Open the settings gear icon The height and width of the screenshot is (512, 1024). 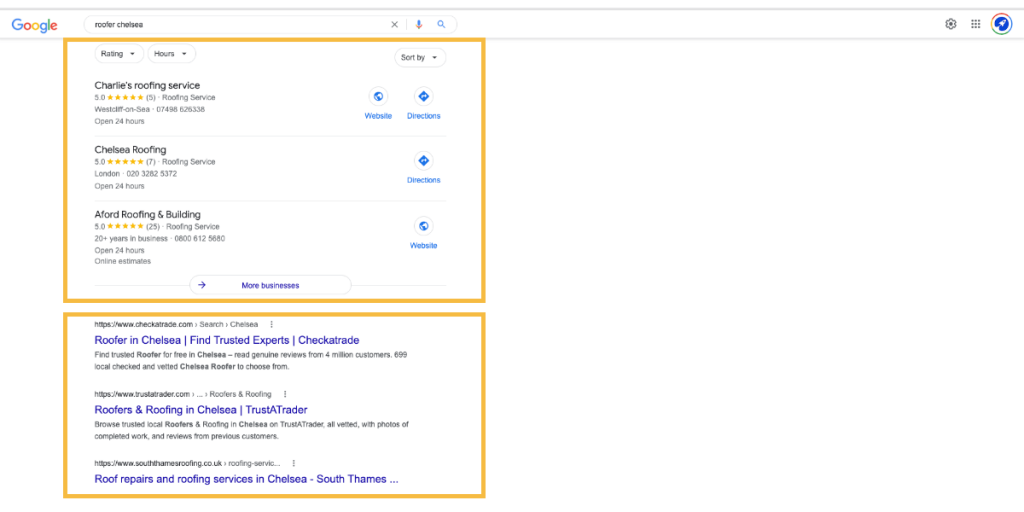(951, 24)
